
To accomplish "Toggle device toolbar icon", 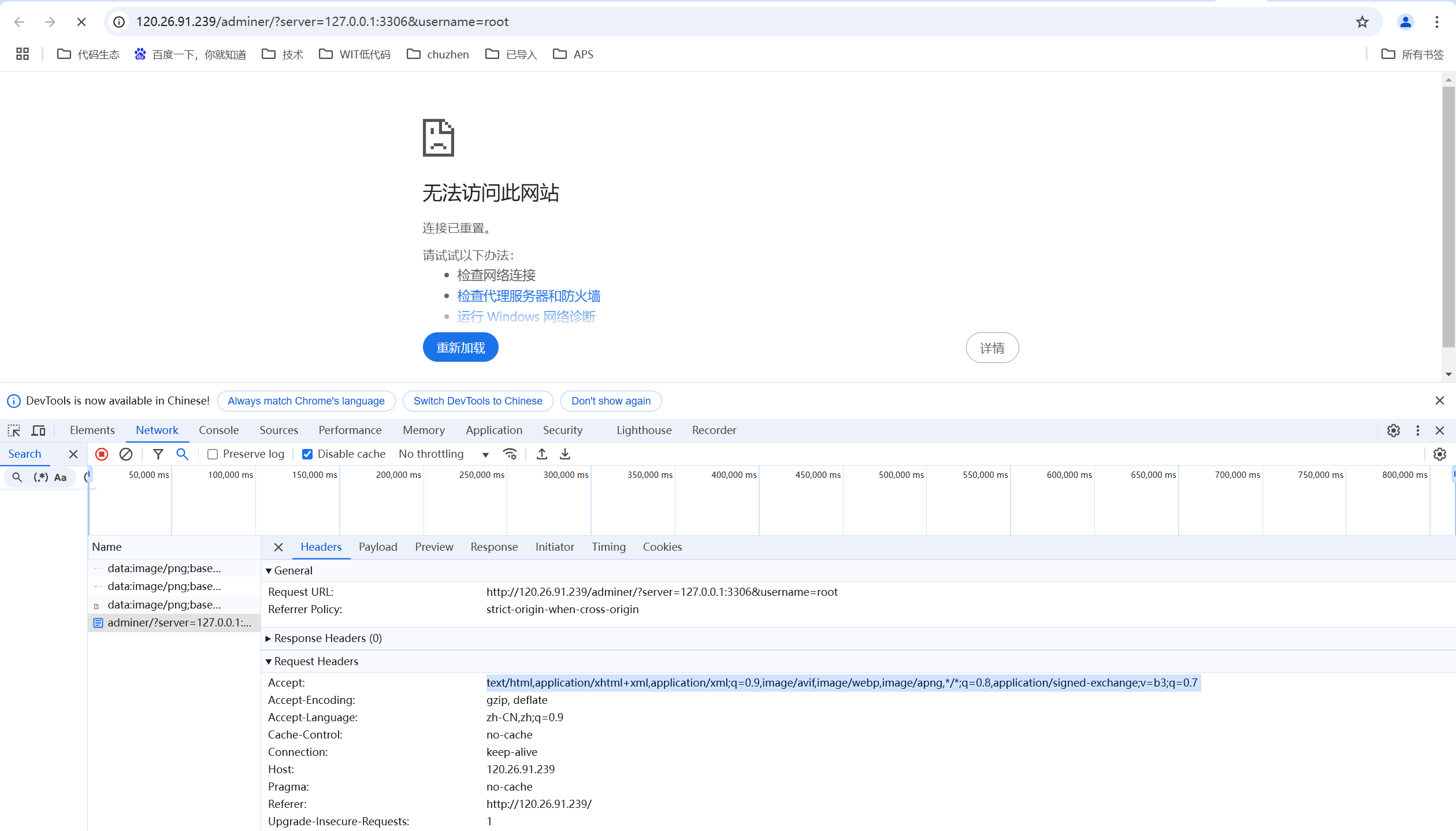I will pos(39,431).
